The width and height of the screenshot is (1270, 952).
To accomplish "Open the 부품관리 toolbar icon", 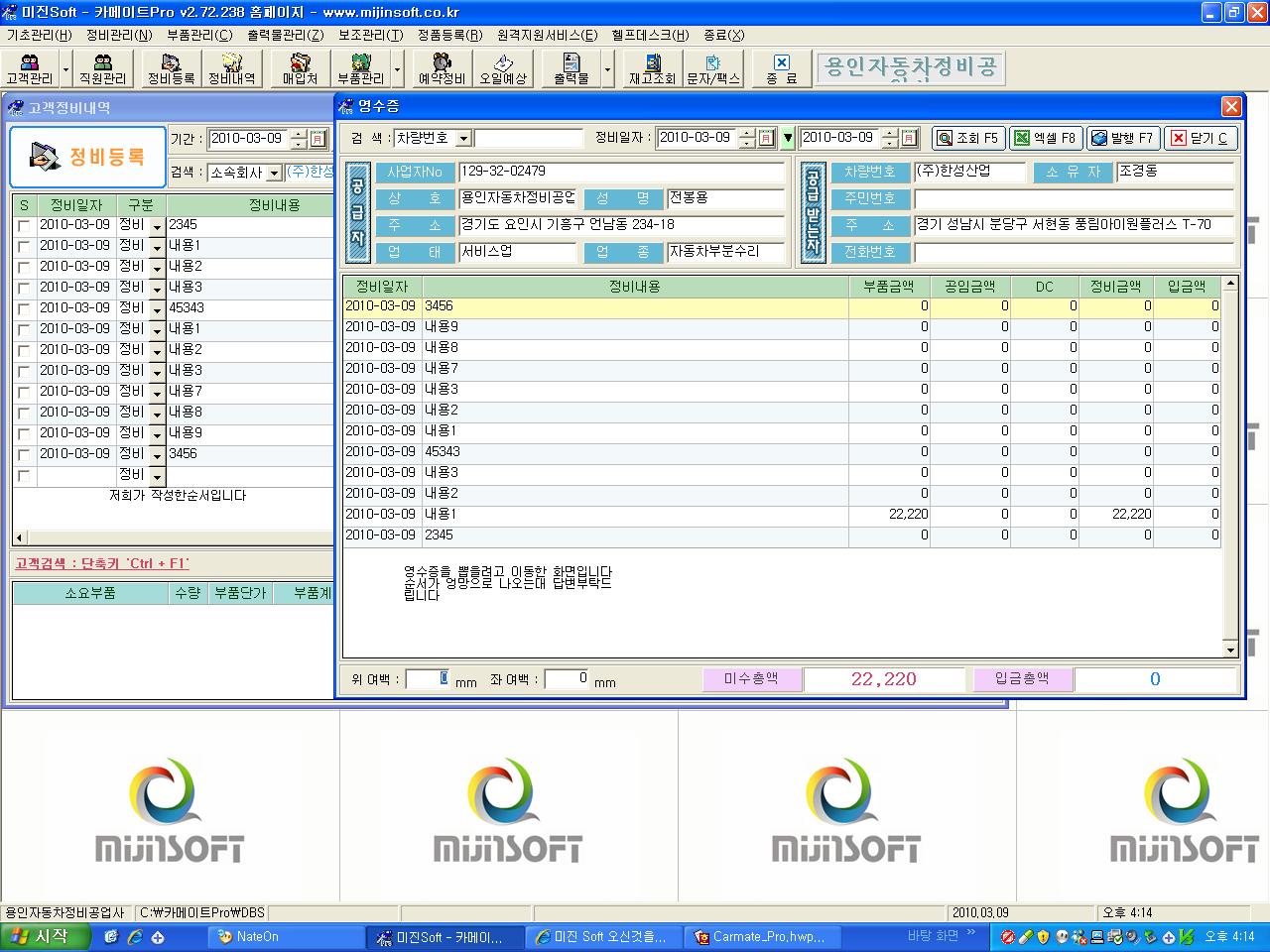I will coord(361,68).
